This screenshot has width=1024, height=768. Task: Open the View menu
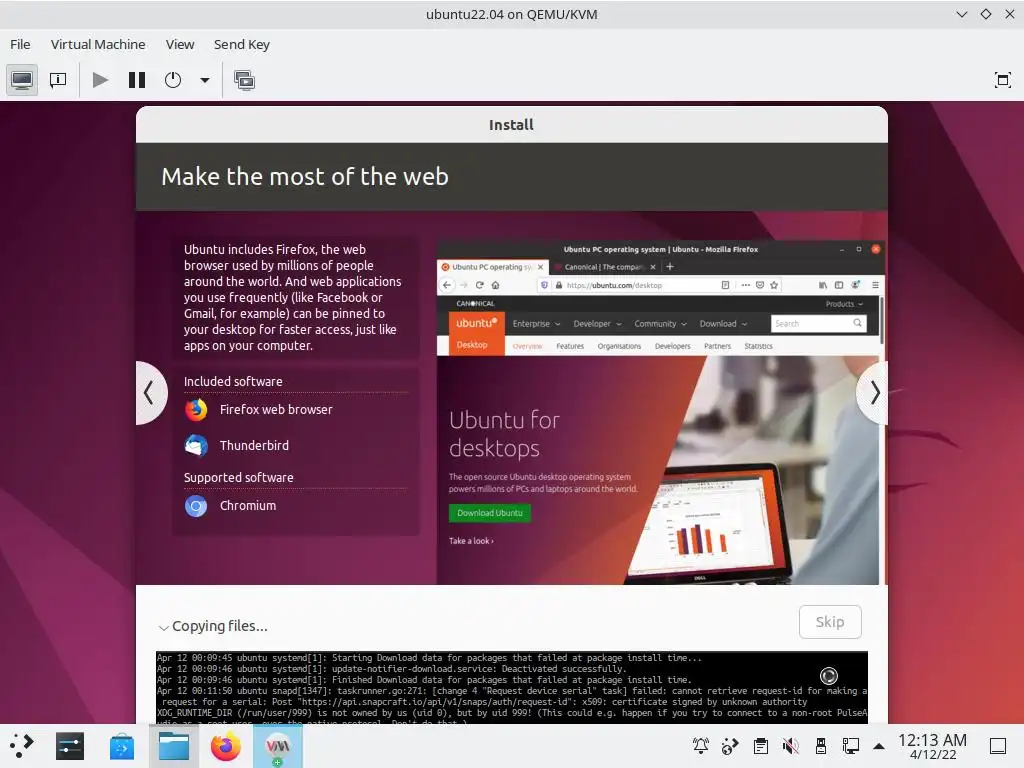[x=180, y=44]
